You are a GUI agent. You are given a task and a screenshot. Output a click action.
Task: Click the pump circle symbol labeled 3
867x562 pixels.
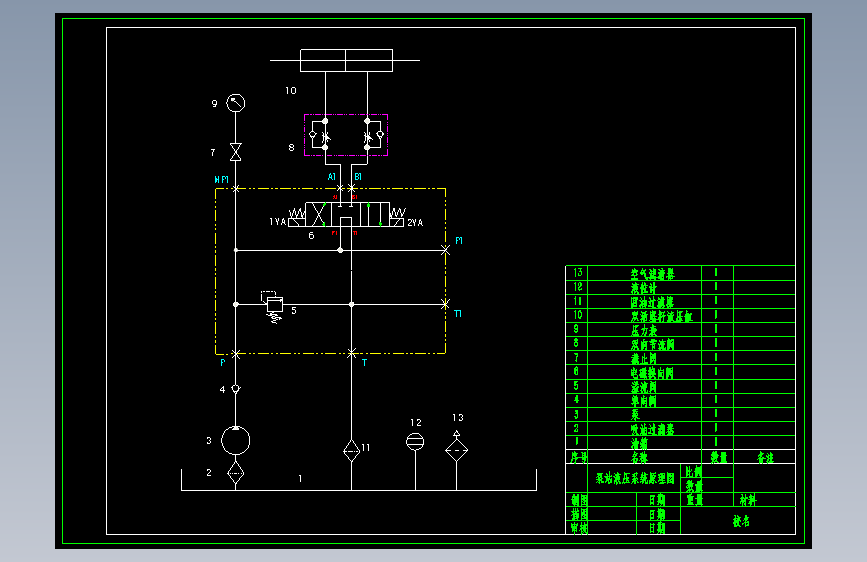[x=236, y=440]
